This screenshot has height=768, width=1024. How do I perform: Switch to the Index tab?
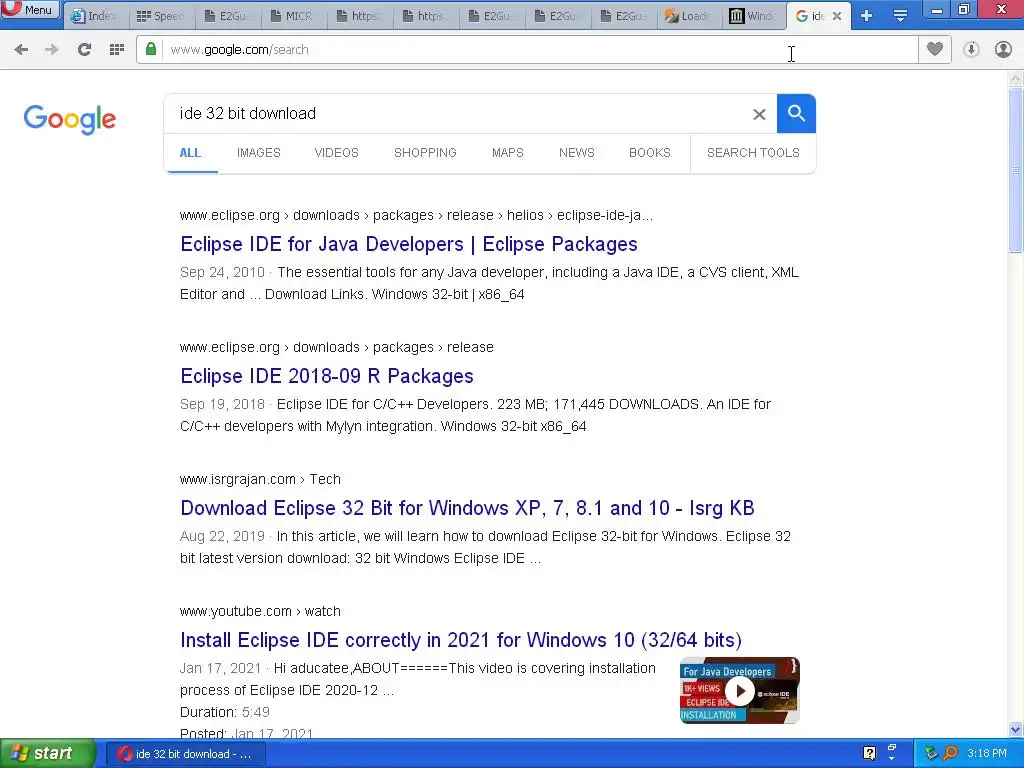(96, 16)
